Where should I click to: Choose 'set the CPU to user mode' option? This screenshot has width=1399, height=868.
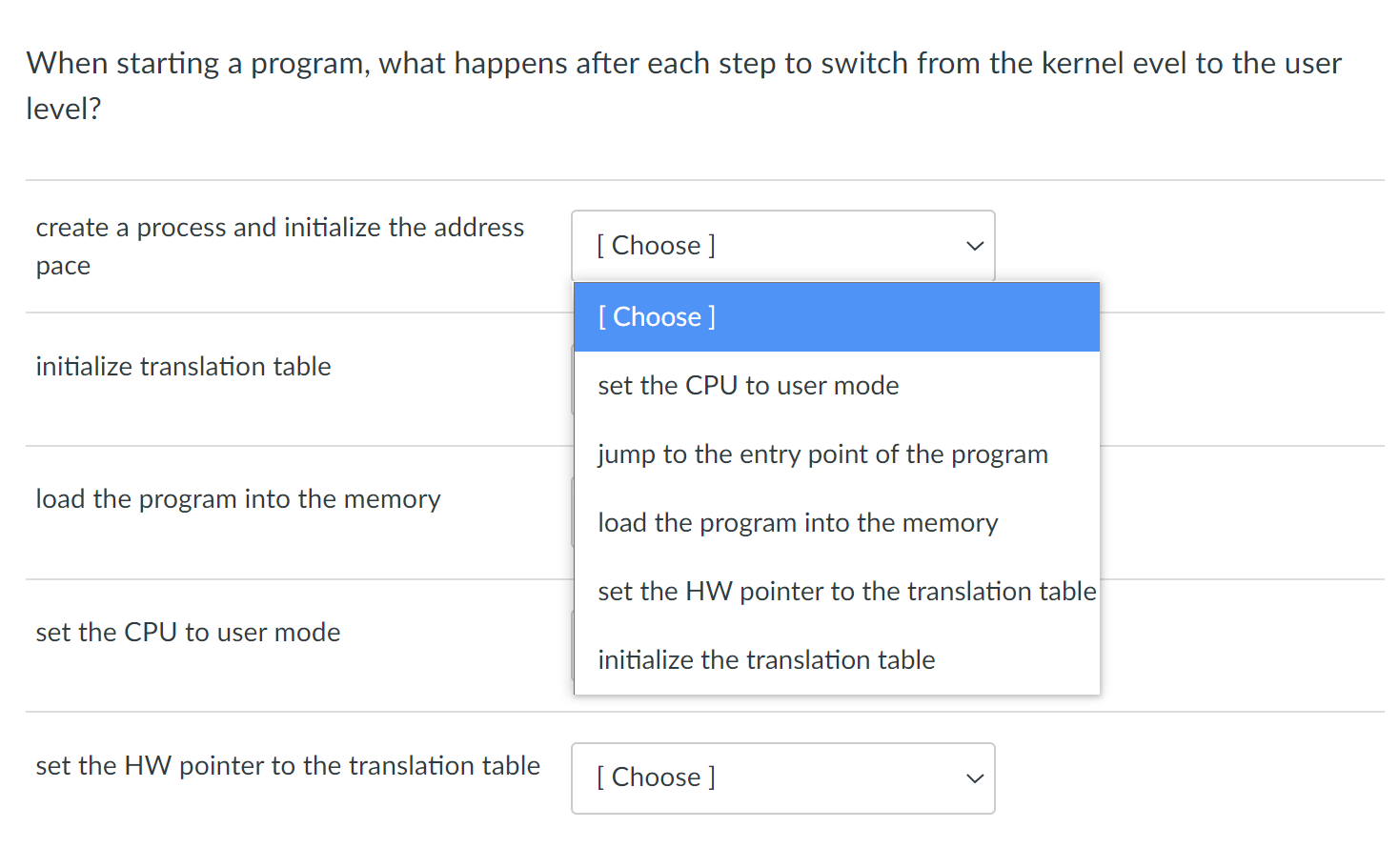tap(837, 386)
